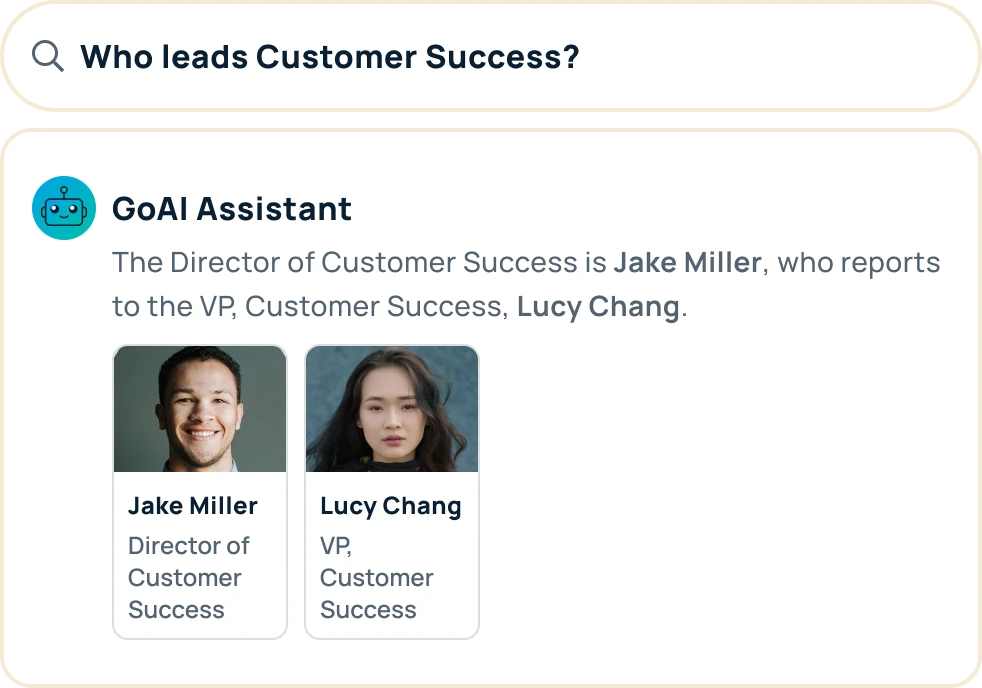
Task: Select the Jake Miller card name
Action: 193,506
